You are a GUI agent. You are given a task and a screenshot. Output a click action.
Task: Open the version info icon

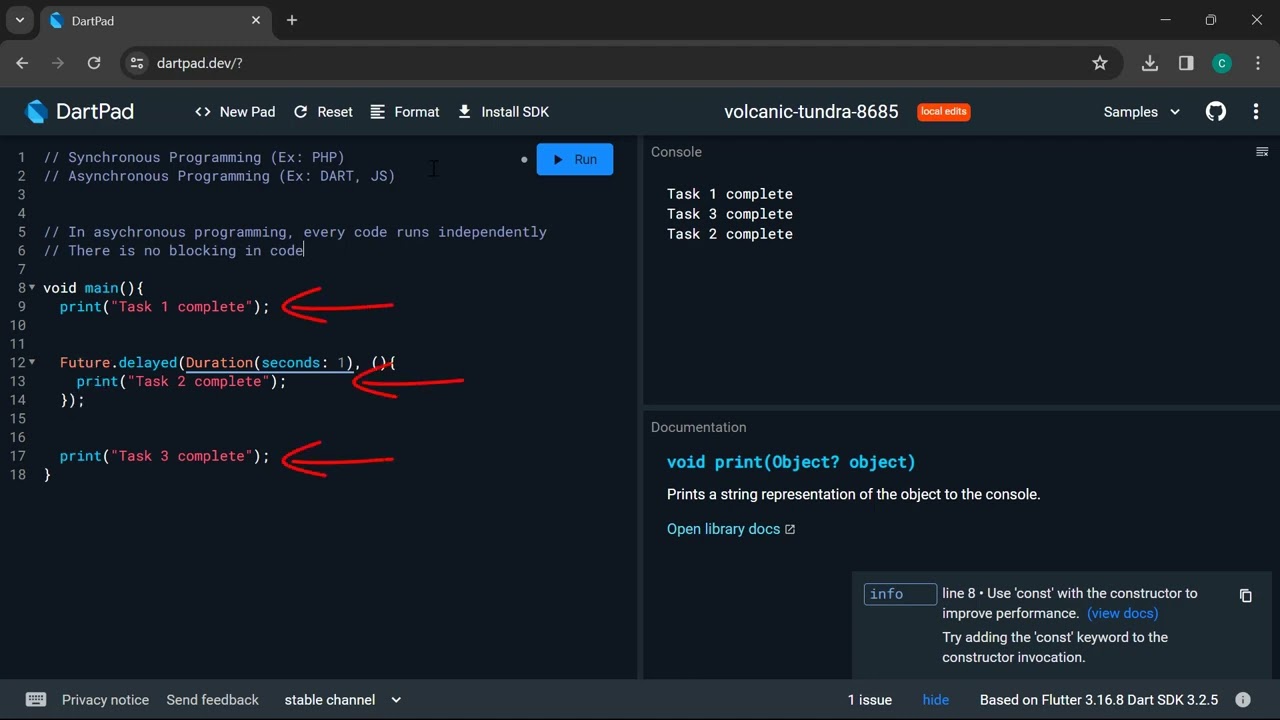(x=1243, y=700)
